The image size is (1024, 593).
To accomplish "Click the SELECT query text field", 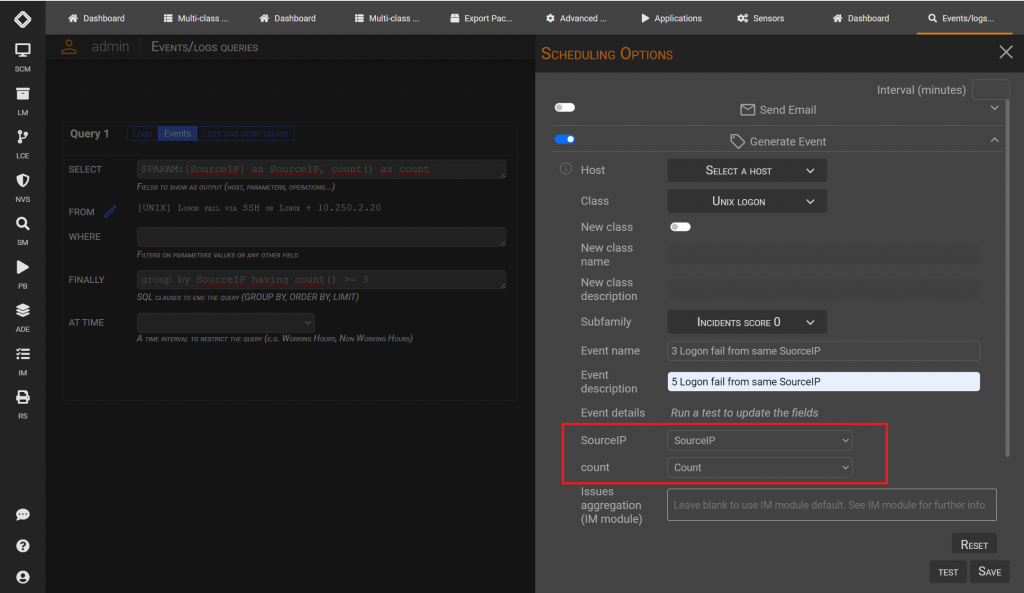I will point(321,169).
